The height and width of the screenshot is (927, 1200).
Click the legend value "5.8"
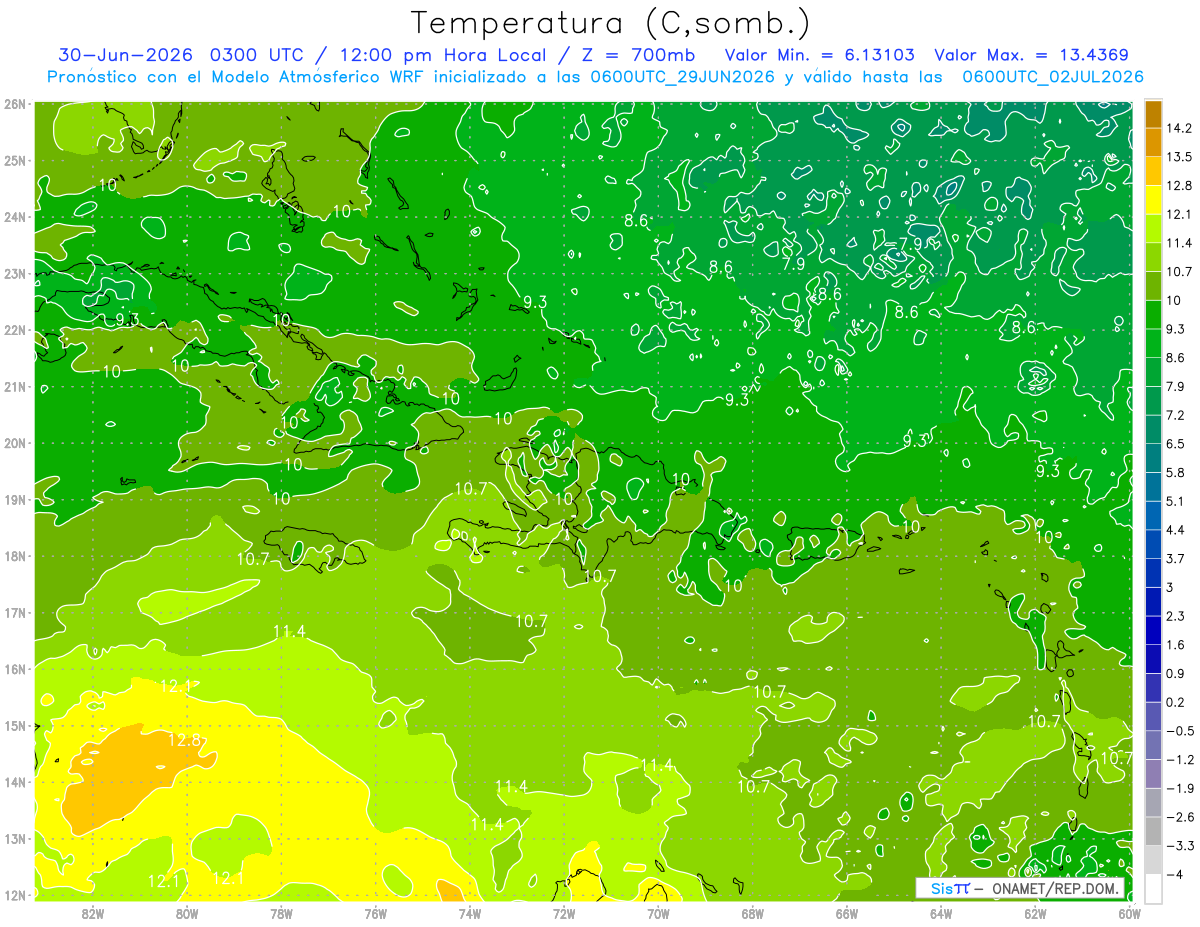tap(1177, 472)
